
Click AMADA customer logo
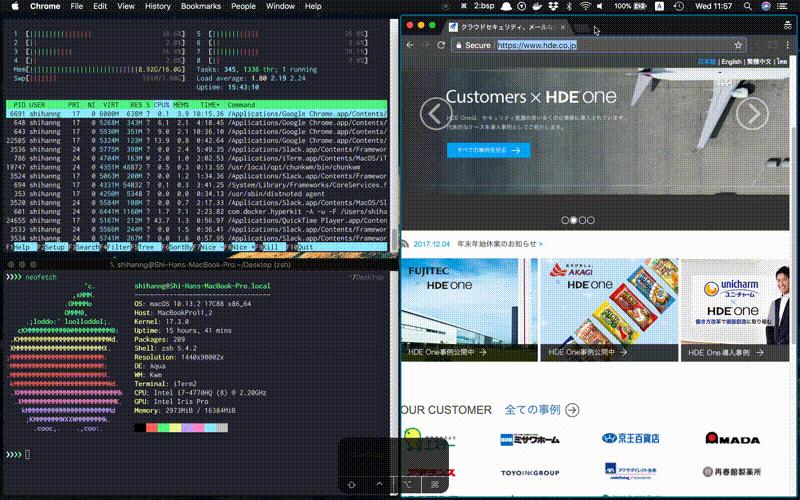pos(733,438)
